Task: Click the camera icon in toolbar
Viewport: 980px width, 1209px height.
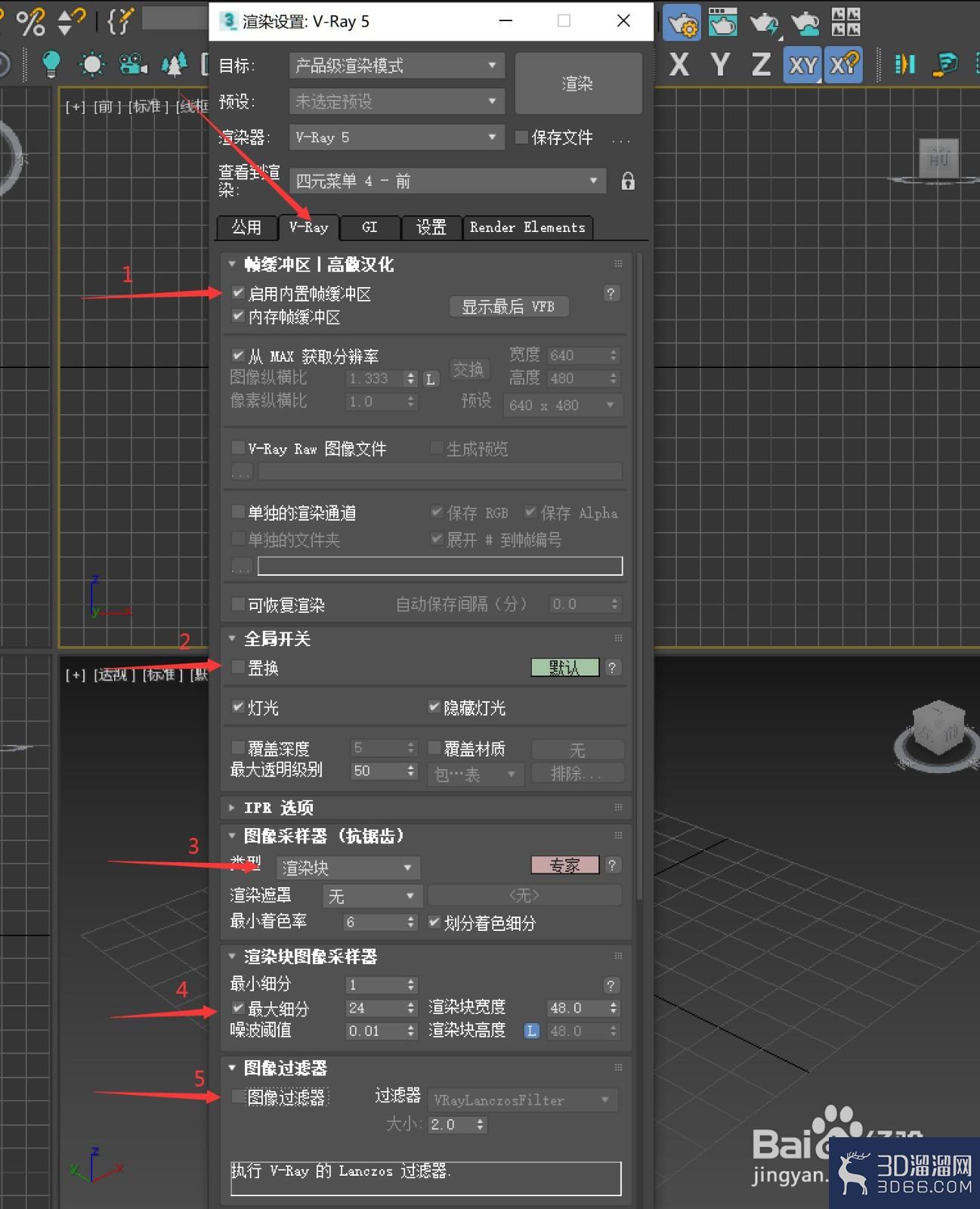Action: click(133, 64)
